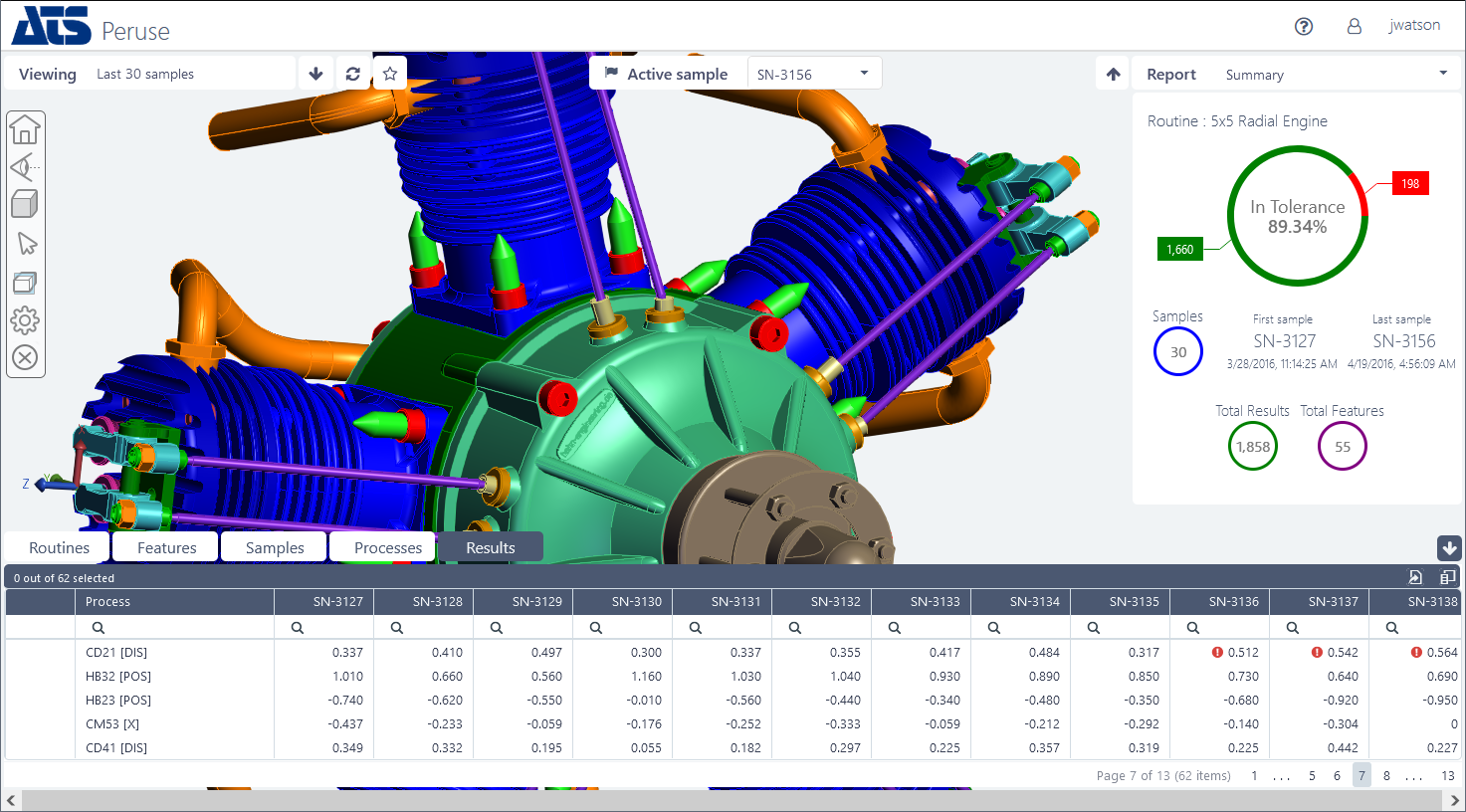Go to page 13 of results
This screenshot has height=812, width=1466.
(1447, 775)
